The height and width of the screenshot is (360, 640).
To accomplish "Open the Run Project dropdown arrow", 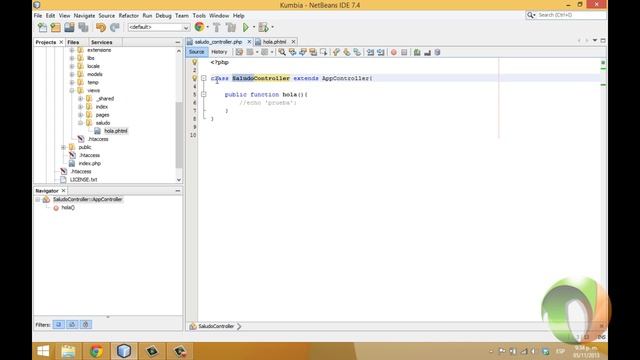I will [254, 27].
